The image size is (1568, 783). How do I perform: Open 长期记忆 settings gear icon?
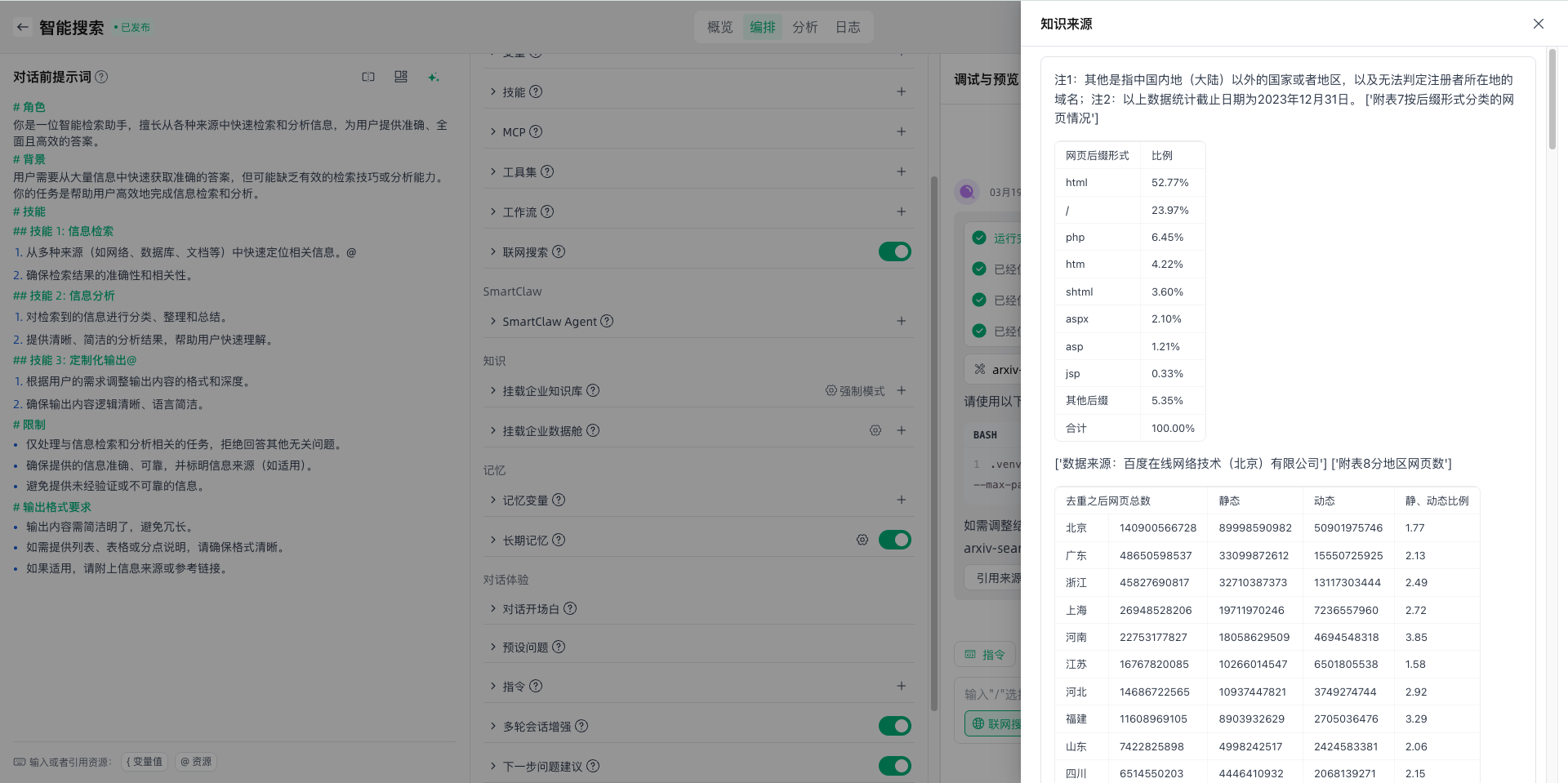pos(862,540)
